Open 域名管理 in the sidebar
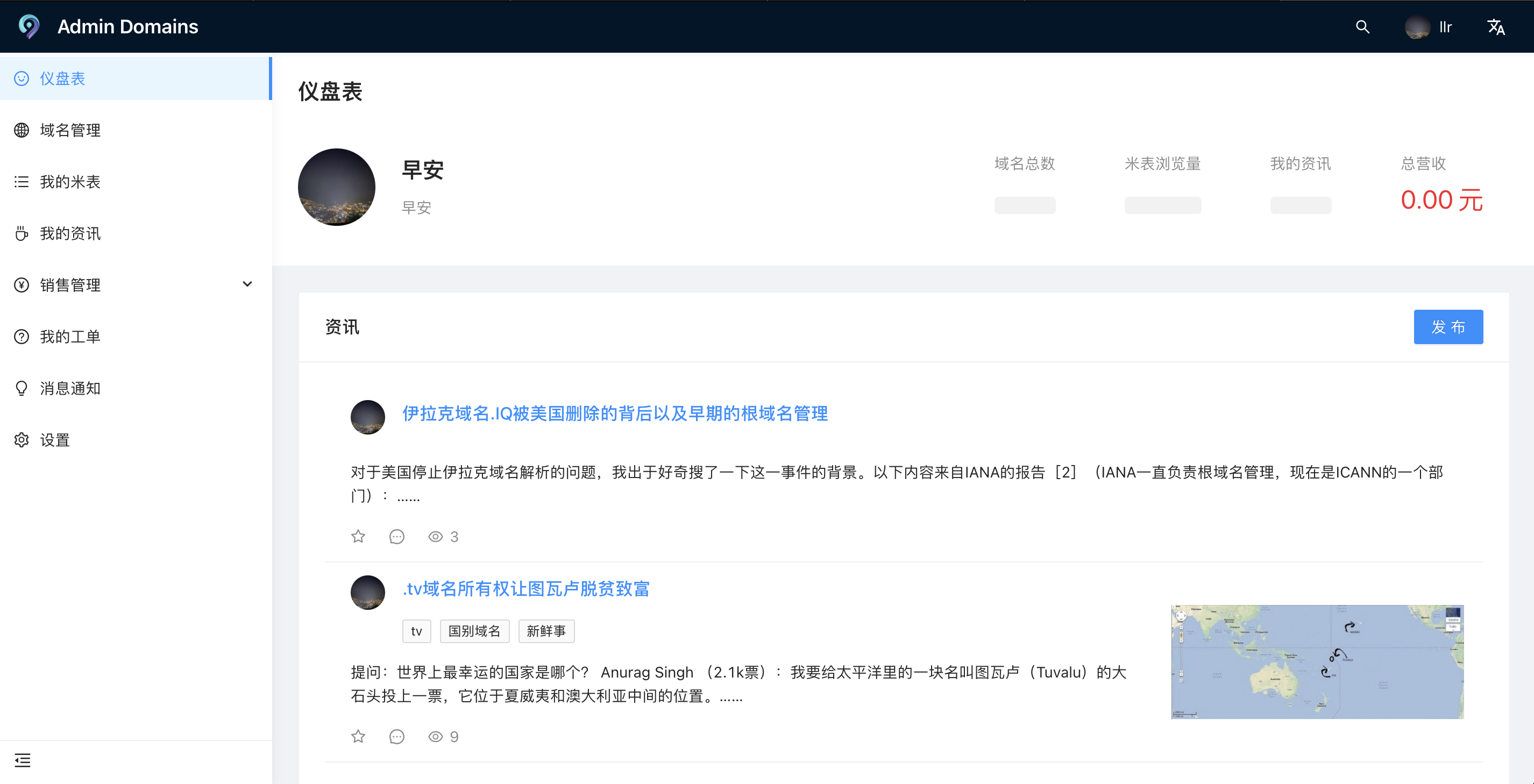The width and height of the screenshot is (1534, 784). [70, 130]
